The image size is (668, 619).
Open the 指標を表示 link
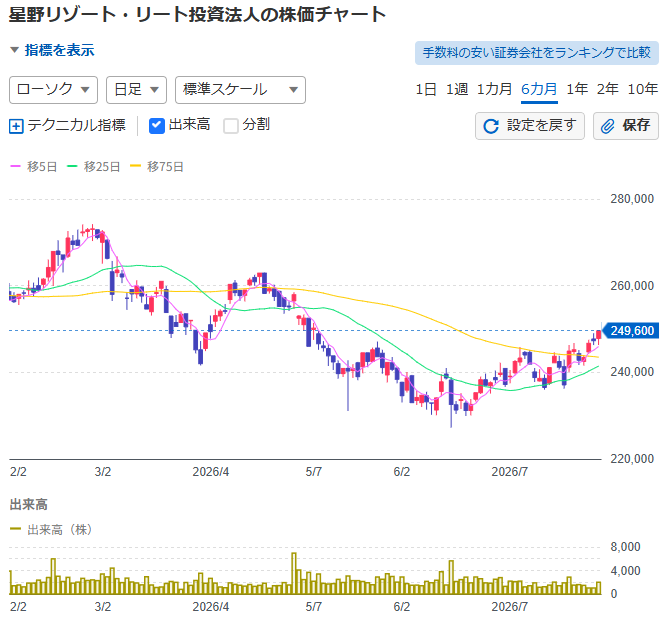click(59, 50)
